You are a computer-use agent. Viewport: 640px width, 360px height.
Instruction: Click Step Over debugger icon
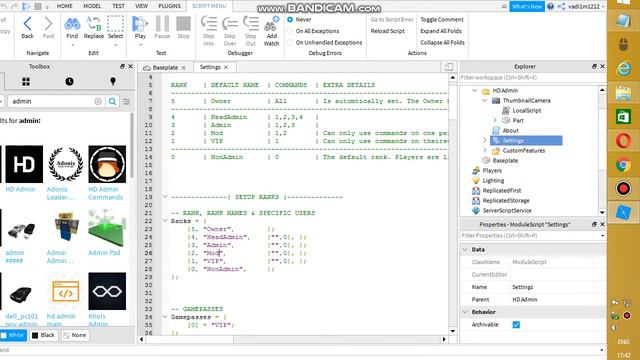pyautogui.click(x=230, y=24)
